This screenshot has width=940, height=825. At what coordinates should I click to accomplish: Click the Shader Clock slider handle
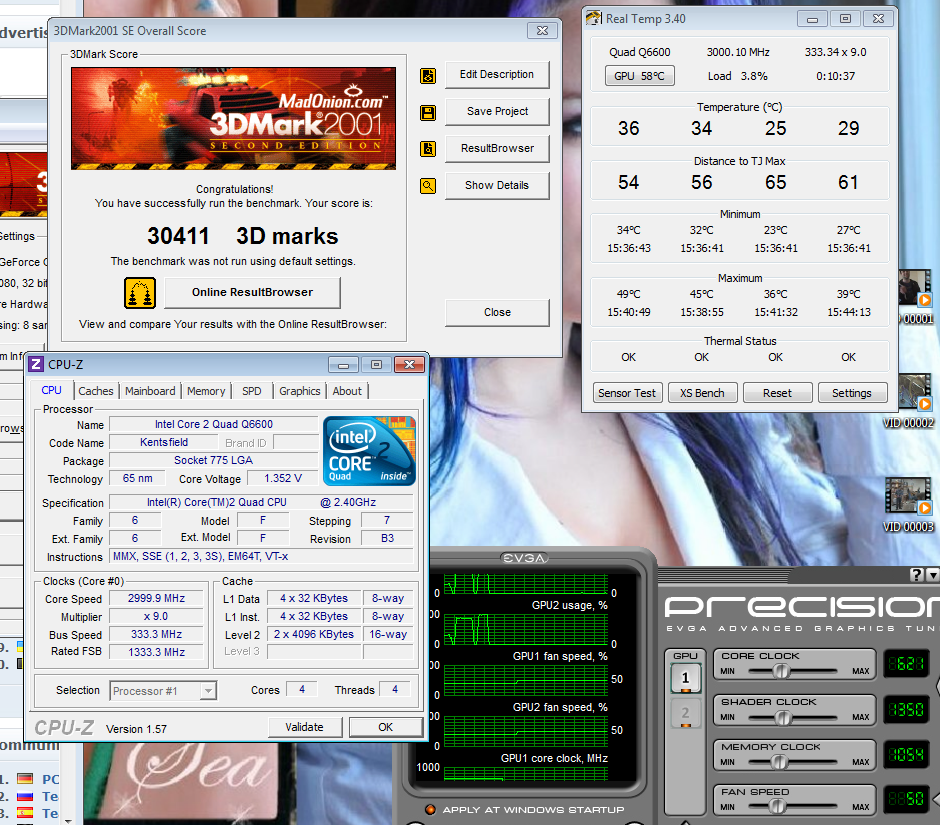(x=782, y=717)
